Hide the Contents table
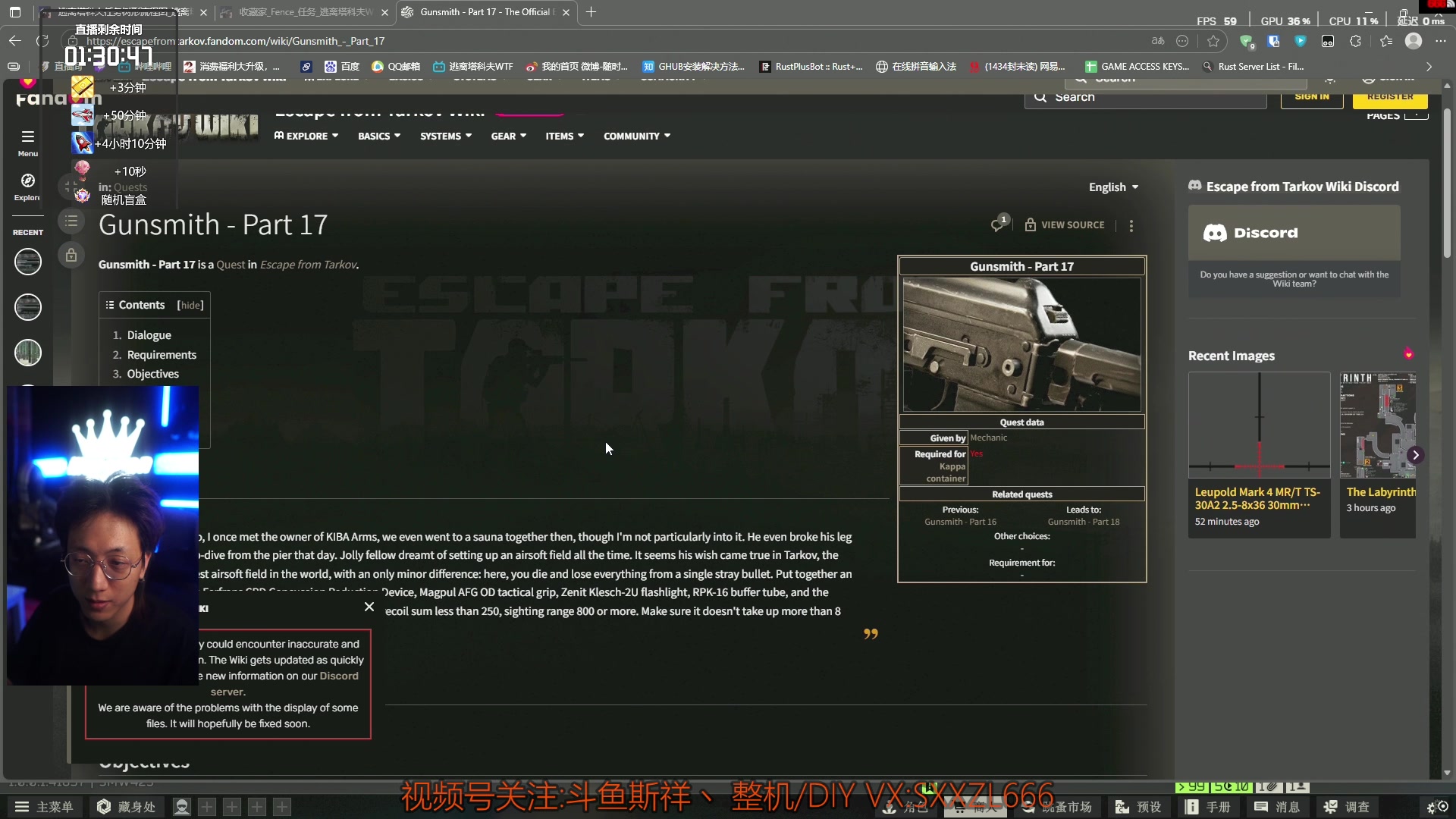 (x=190, y=305)
